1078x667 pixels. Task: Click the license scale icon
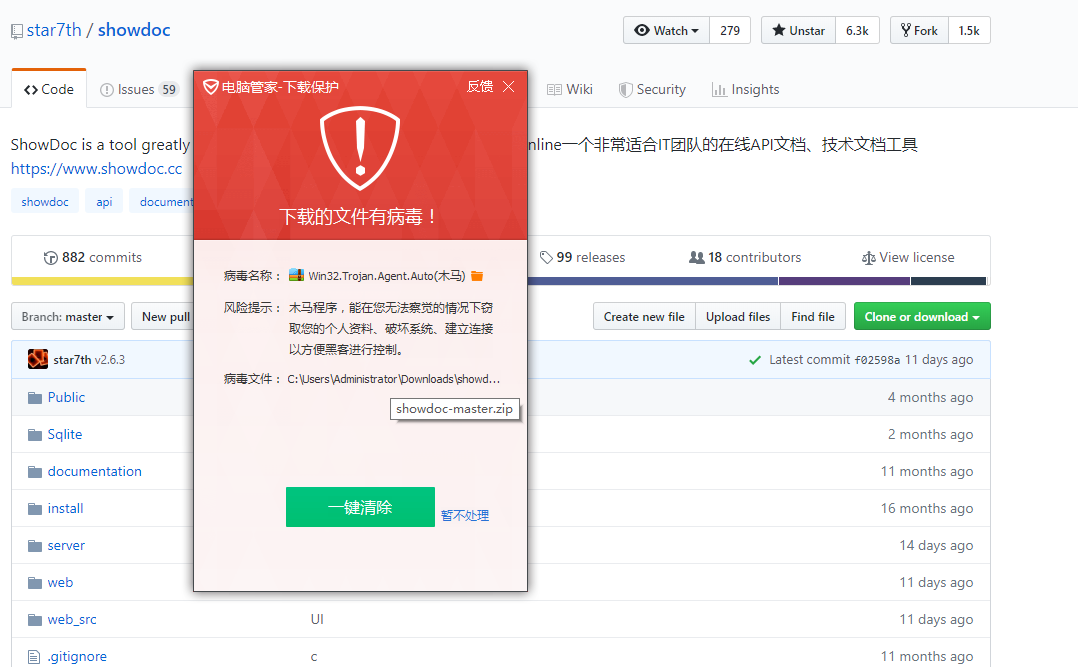click(868, 258)
